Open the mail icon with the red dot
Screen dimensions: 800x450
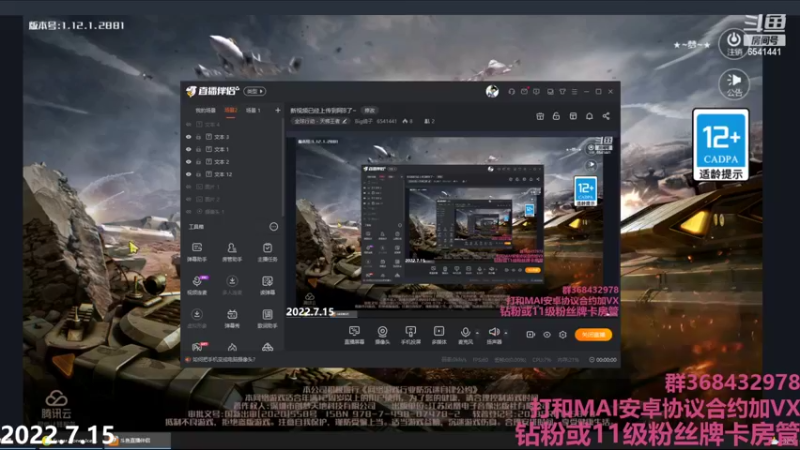tap(524, 92)
